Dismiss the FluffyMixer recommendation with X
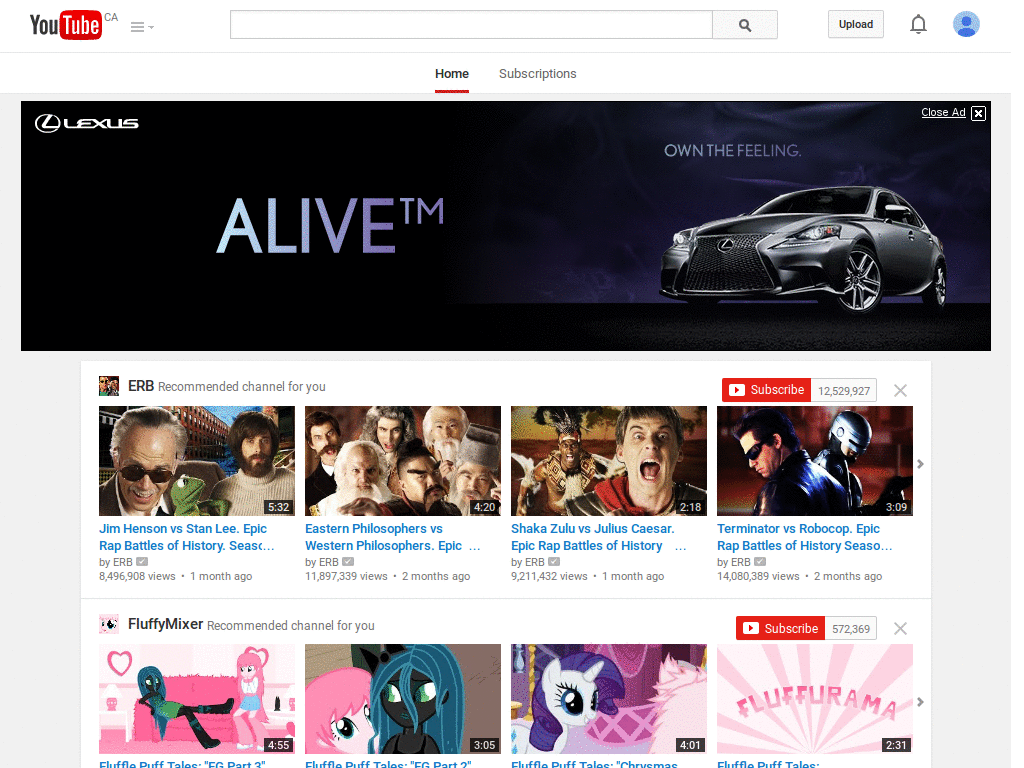Image resolution: width=1024 pixels, height=768 pixels. [x=900, y=628]
